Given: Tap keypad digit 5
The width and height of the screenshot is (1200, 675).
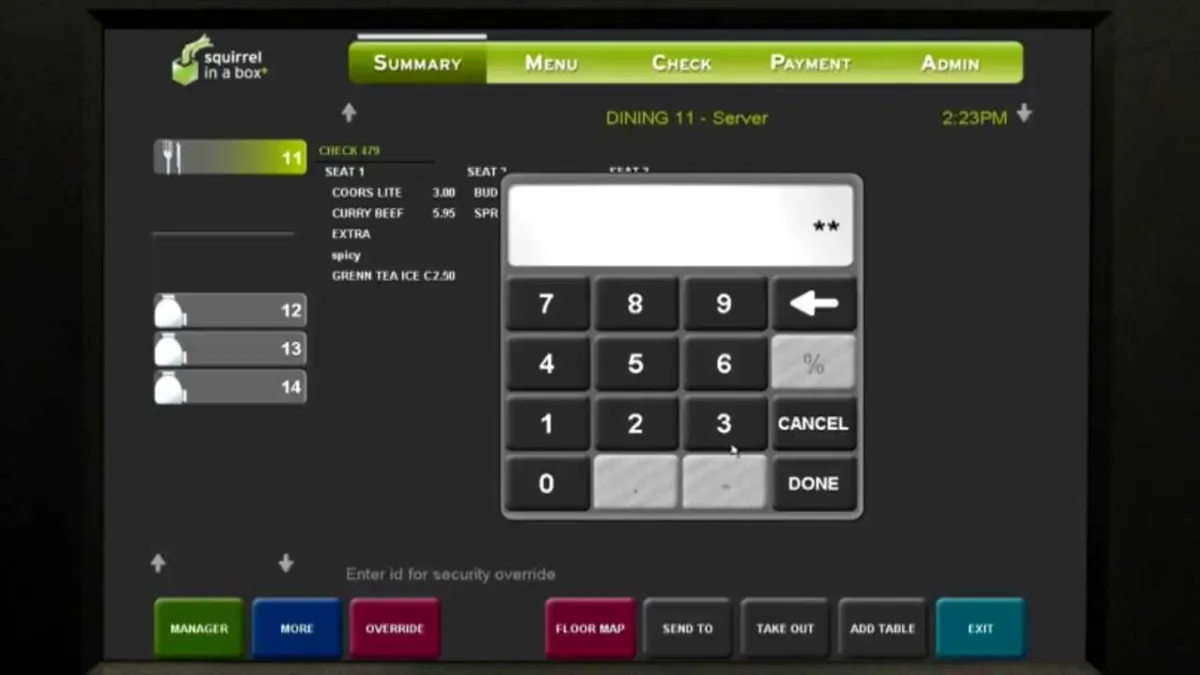Looking at the screenshot, I should pos(636,364).
